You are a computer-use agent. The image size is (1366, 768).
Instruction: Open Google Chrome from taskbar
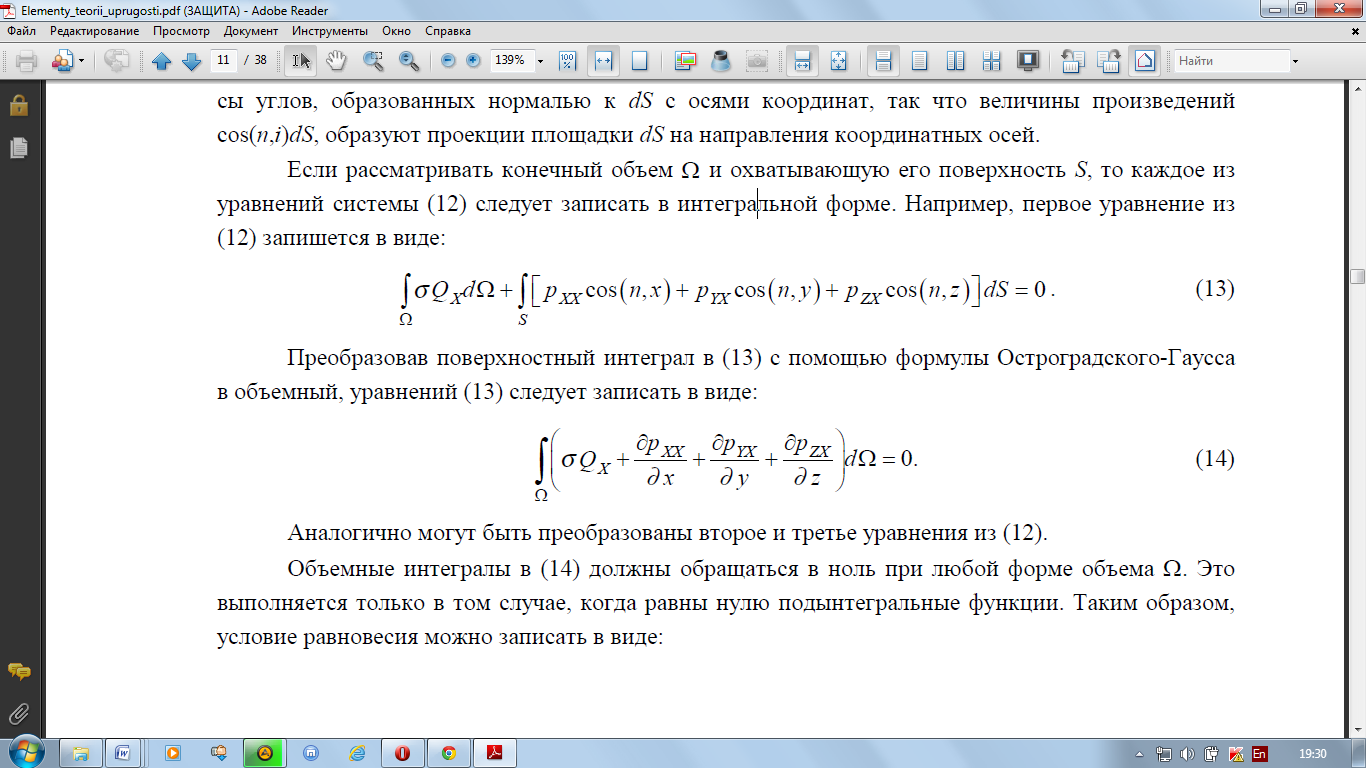tap(448, 752)
